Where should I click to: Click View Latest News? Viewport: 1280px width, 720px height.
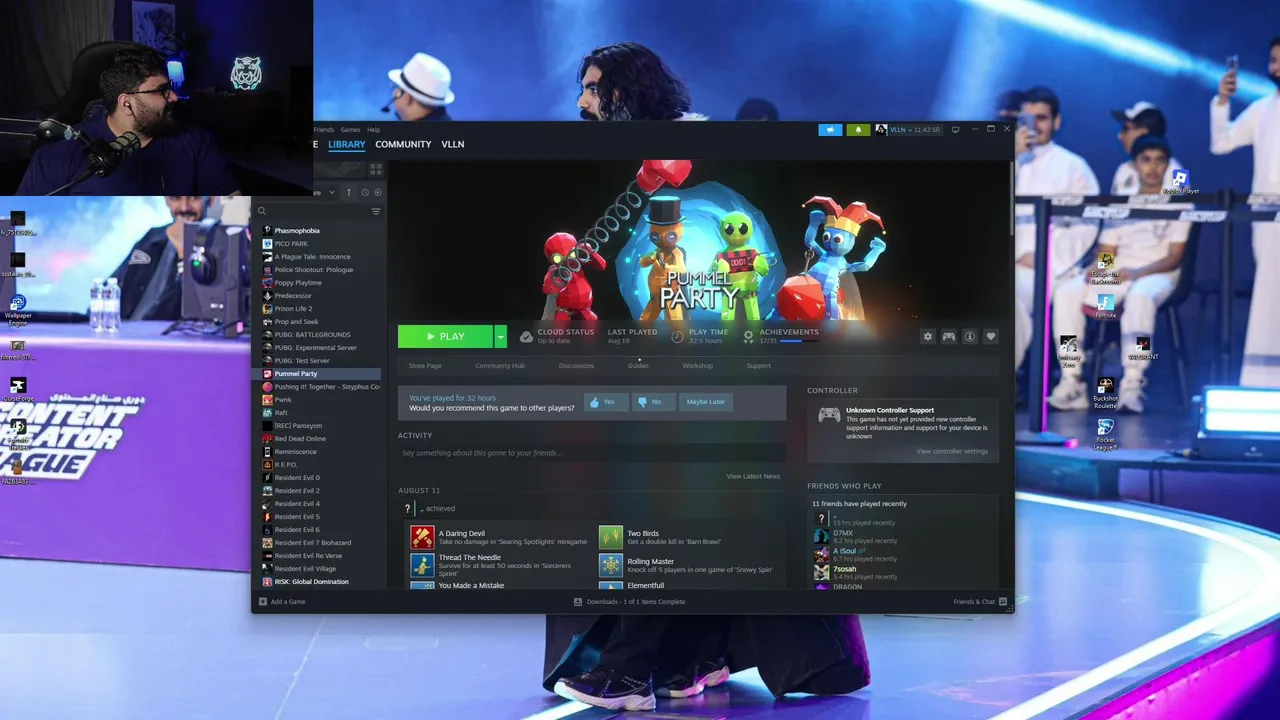click(x=753, y=476)
